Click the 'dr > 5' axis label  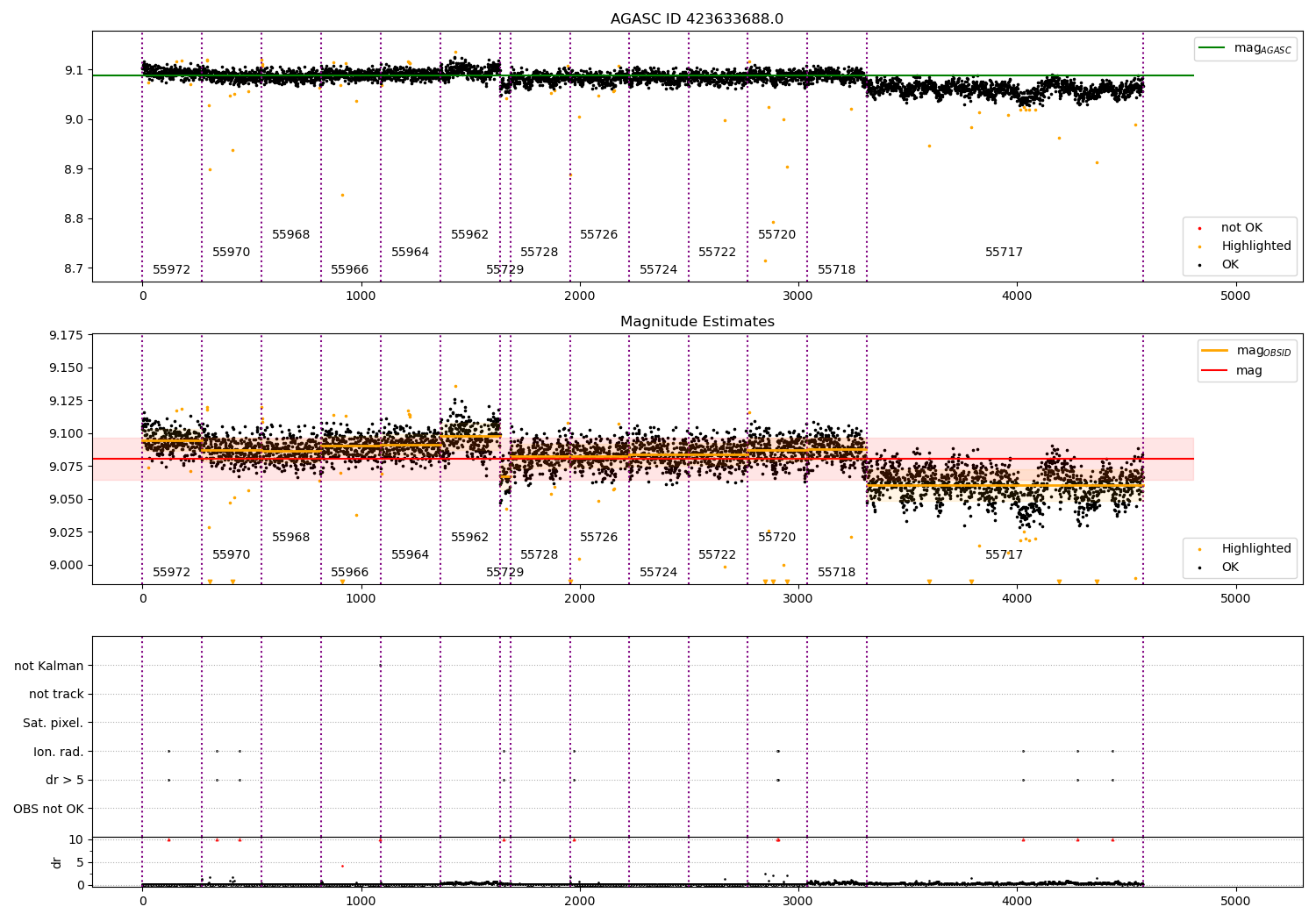[65, 780]
